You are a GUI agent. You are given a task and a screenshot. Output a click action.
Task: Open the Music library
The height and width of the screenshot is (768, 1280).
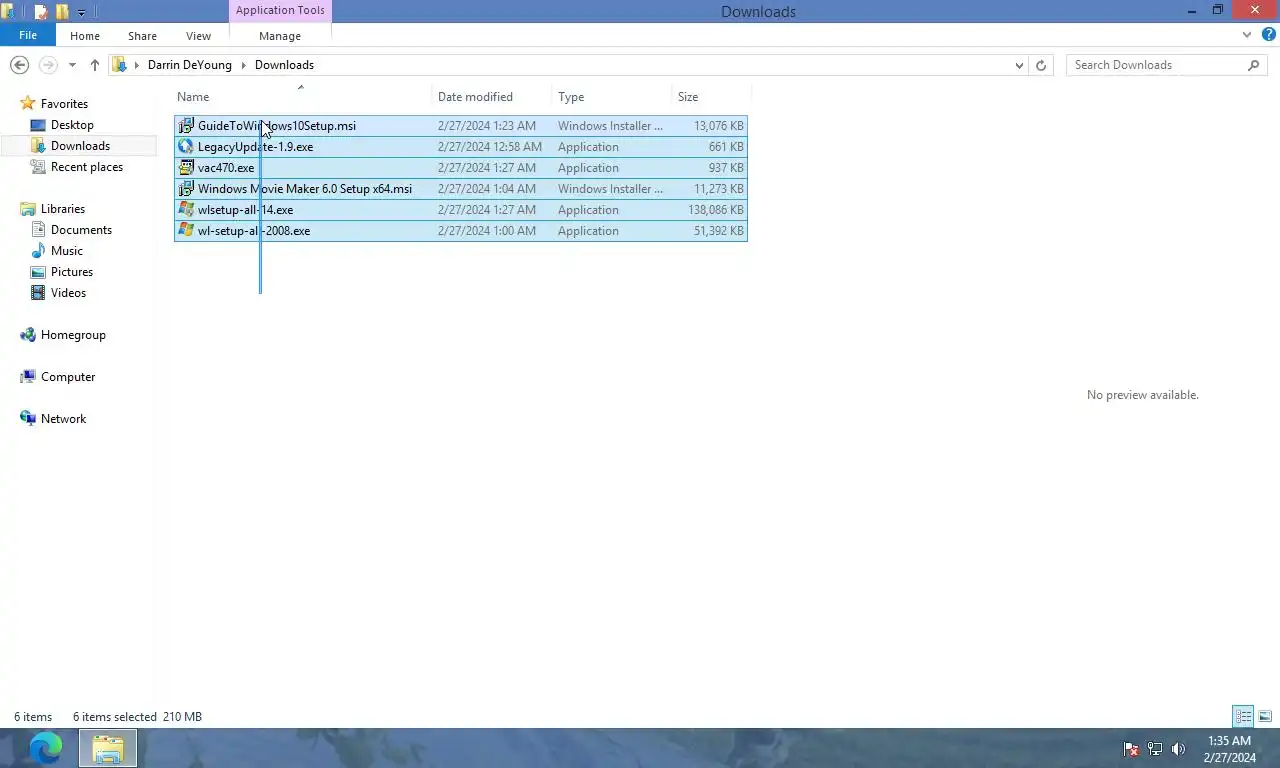click(67, 251)
